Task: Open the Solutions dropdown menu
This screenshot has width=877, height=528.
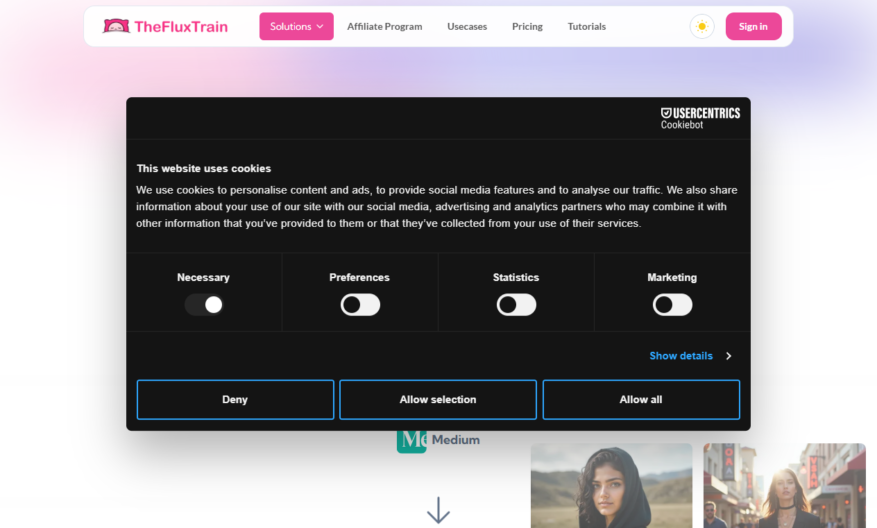Action: coord(296,26)
